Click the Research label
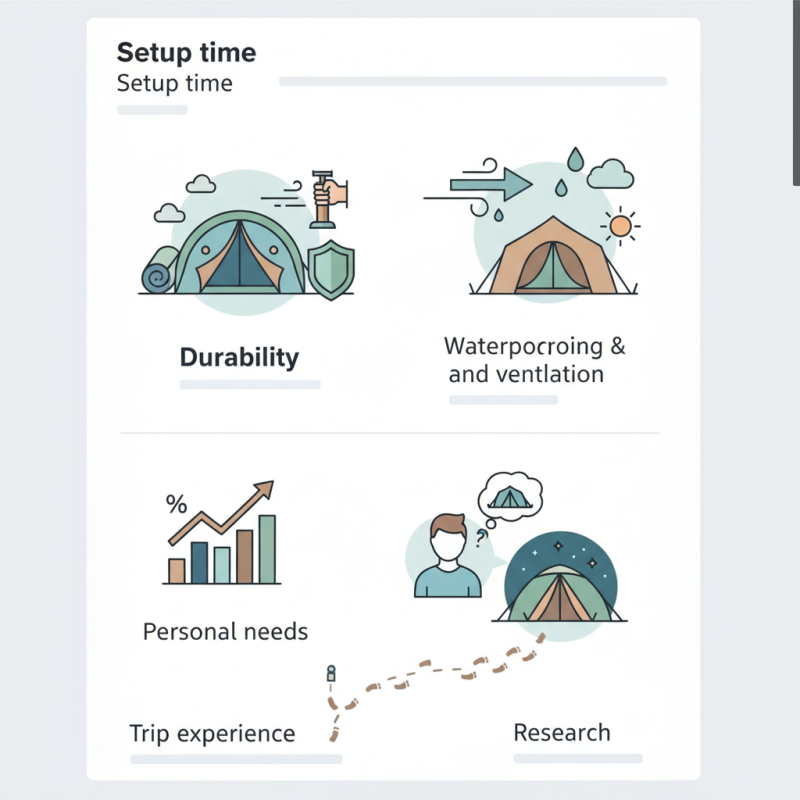Screen dimensions: 800x800 pyautogui.click(x=562, y=733)
